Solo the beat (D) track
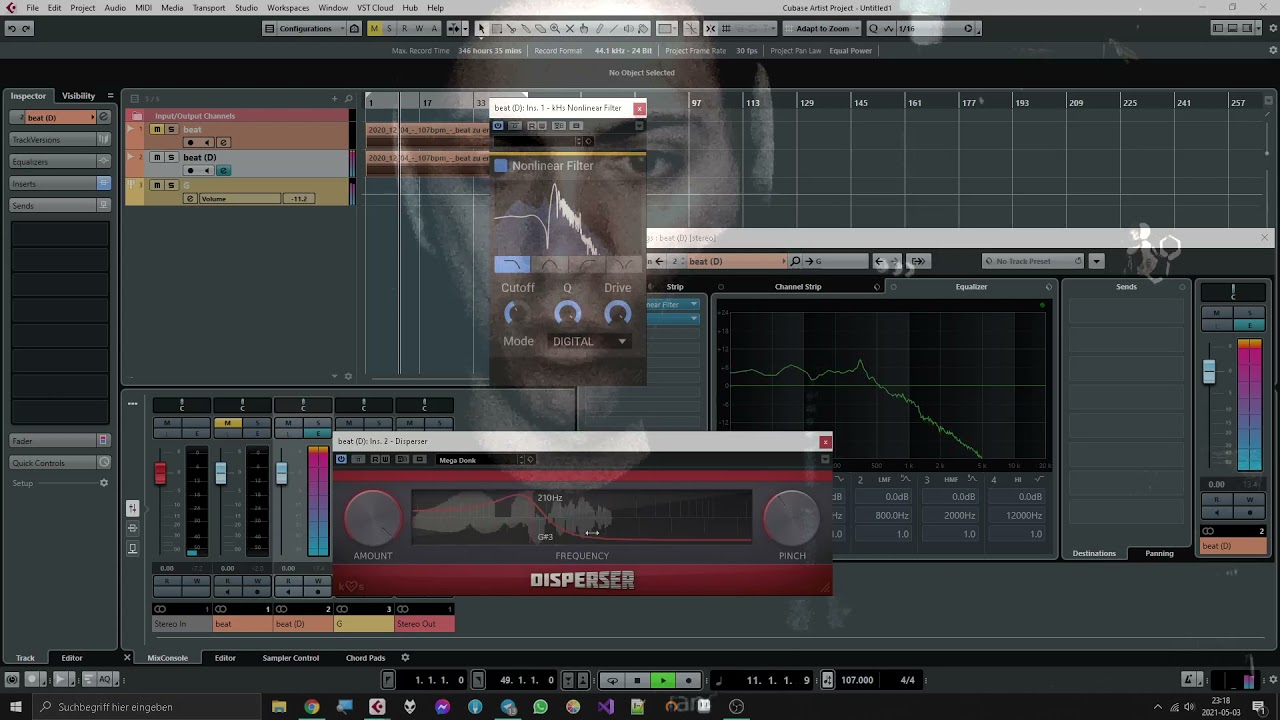 [171, 157]
